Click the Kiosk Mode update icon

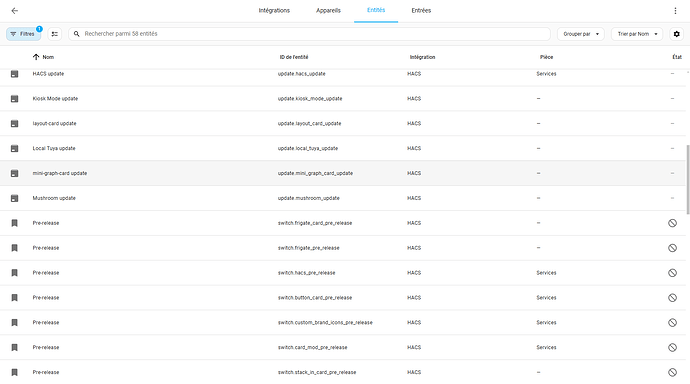pyautogui.click(x=15, y=99)
